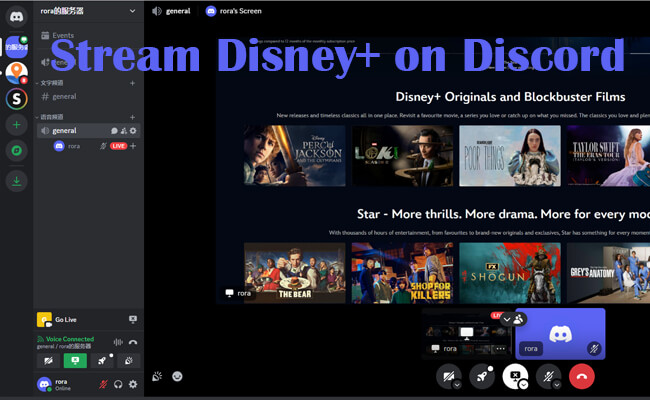Click rora's avatar in the user panel

coord(44,384)
